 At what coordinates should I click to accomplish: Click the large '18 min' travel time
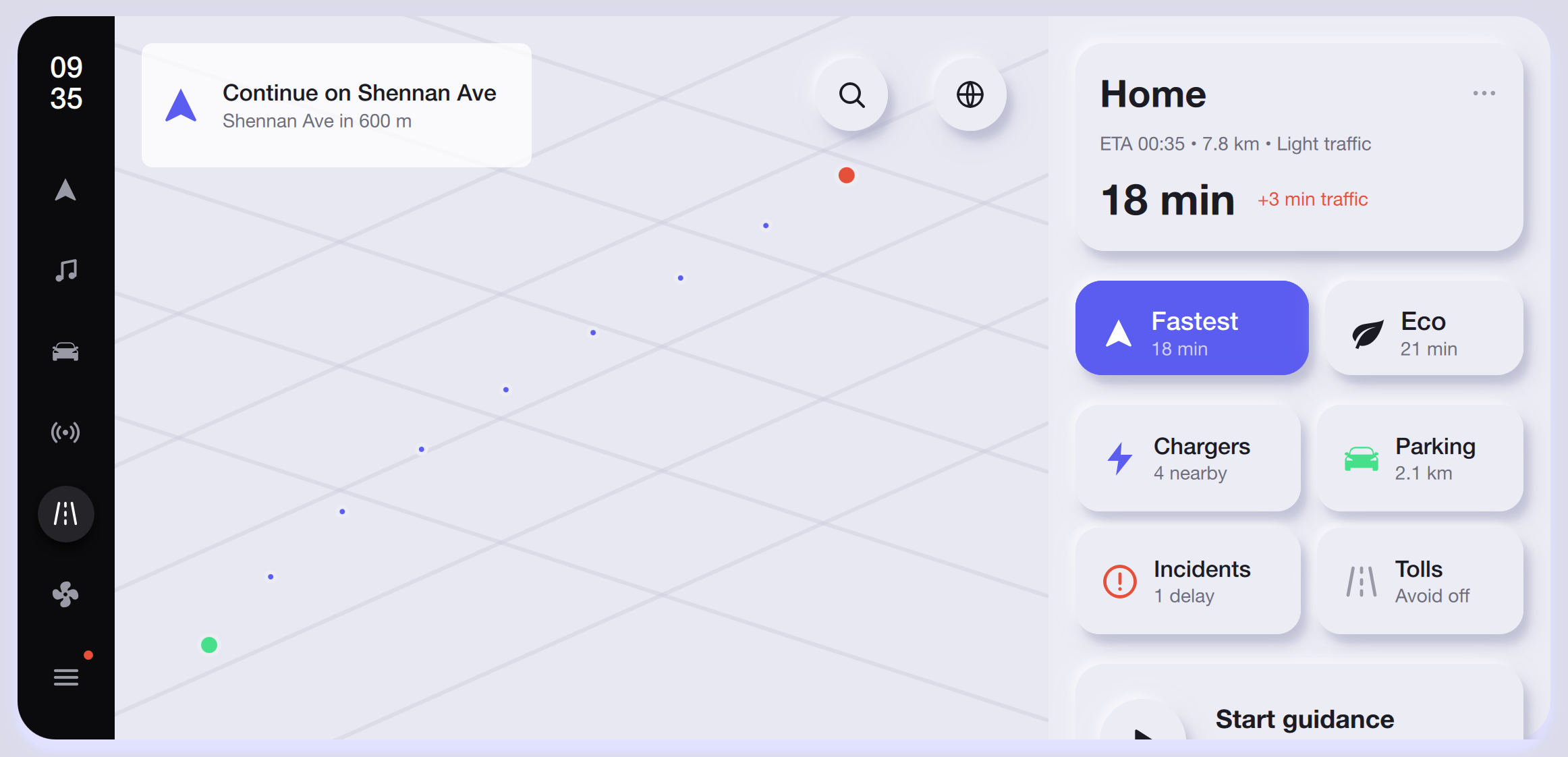(1168, 200)
